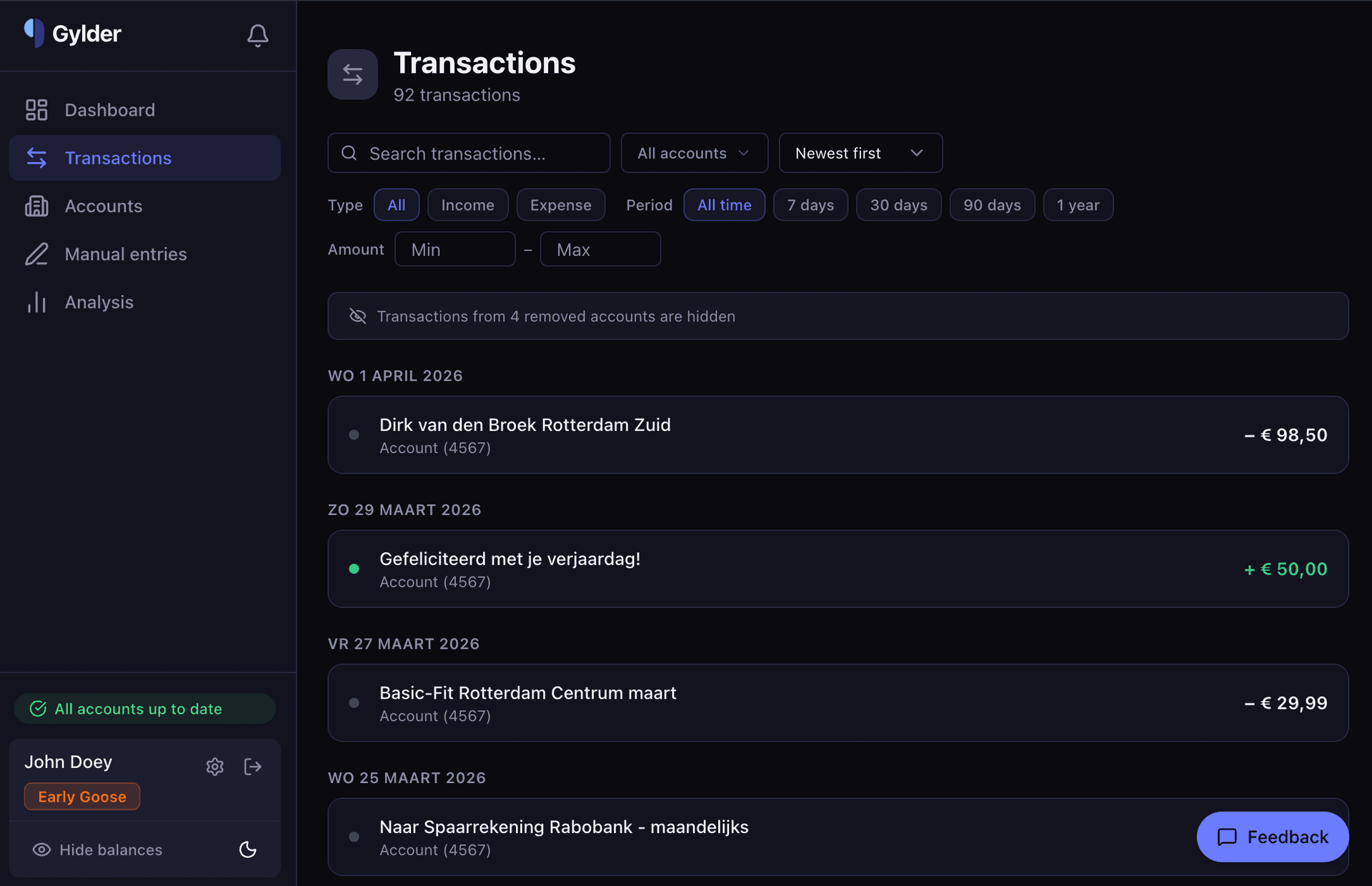The image size is (1372, 886).
Task: Click the Feedback button
Action: 1271,837
